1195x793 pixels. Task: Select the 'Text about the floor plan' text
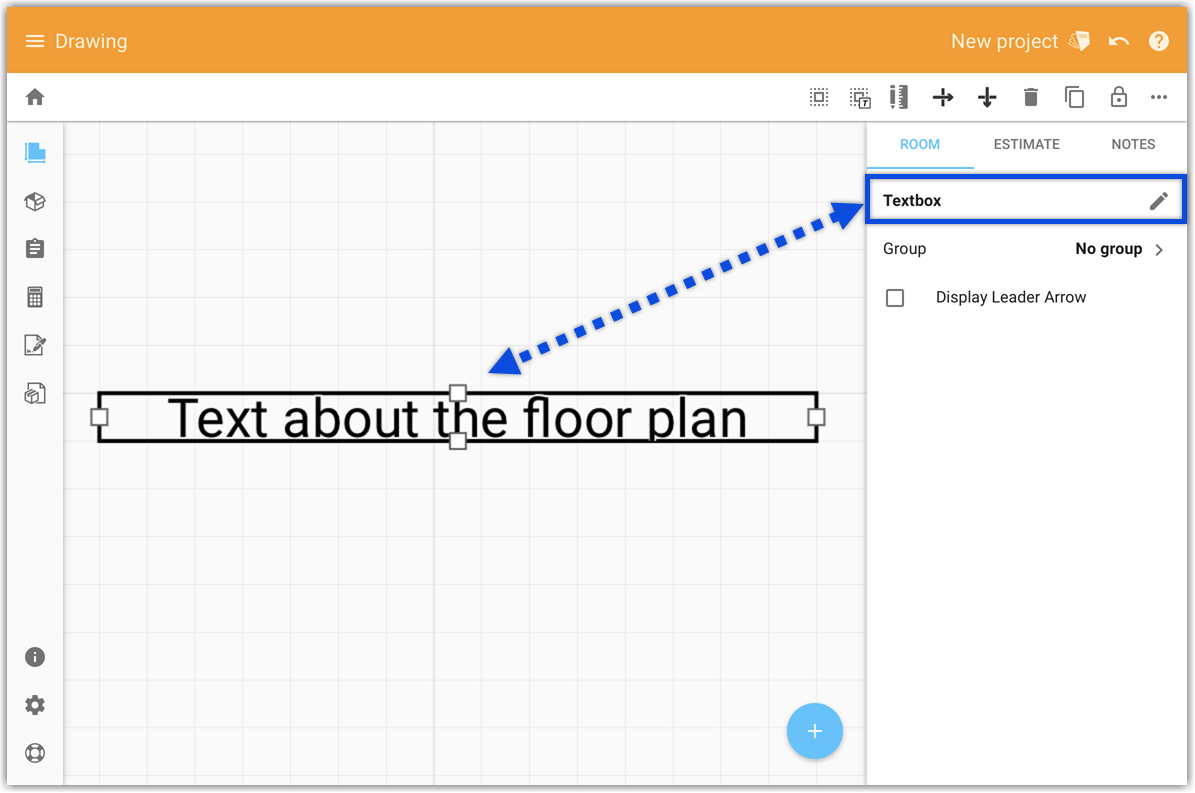457,417
